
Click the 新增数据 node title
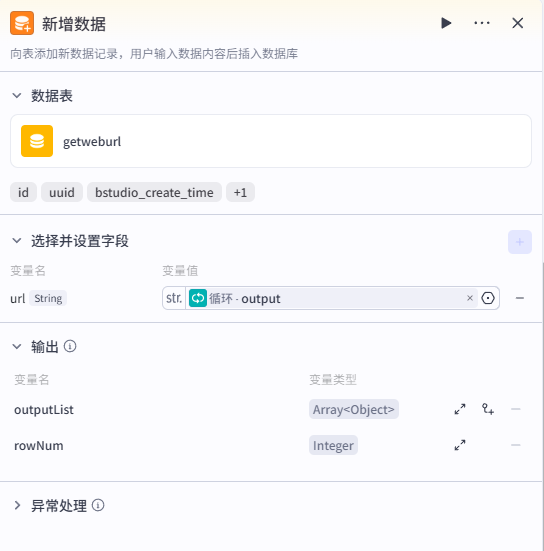pyautogui.click(x=74, y=24)
